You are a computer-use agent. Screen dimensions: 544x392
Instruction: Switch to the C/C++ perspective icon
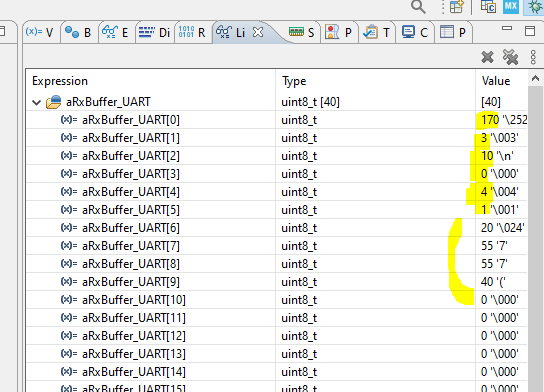point(488,6)
